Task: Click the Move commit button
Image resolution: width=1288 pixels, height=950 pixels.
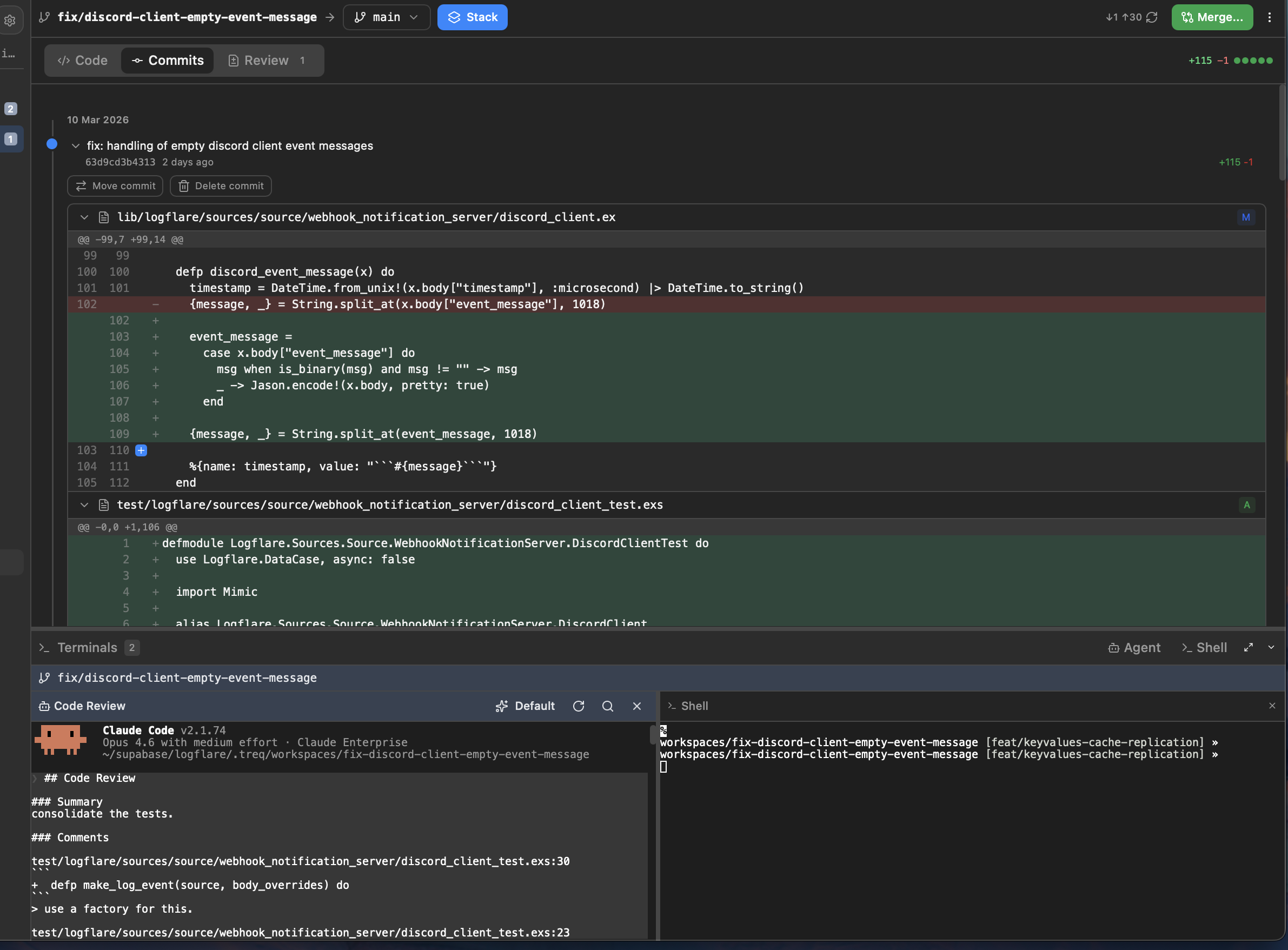Action: tap(115, 186)
